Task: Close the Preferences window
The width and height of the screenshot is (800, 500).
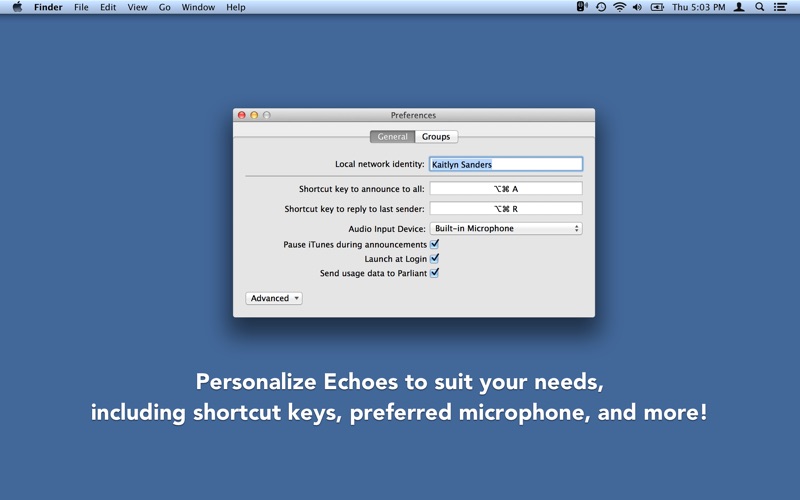Action: (242, 115)
